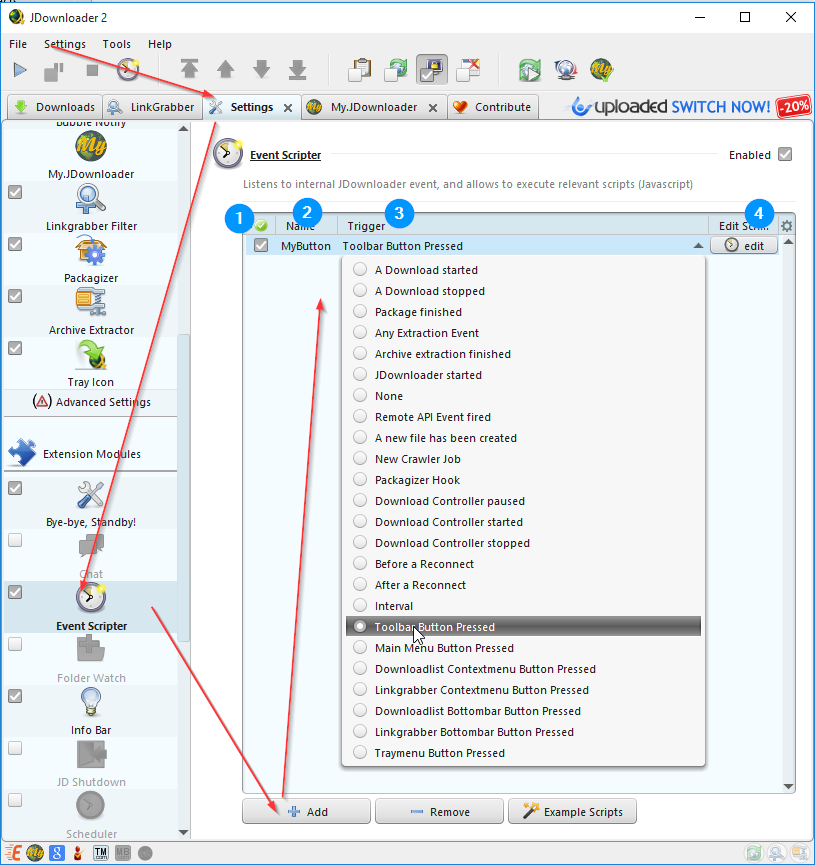Screen dimensions: 815x865
Task: Click the TM icon in the status bar
Action: [x=100, y=853]
